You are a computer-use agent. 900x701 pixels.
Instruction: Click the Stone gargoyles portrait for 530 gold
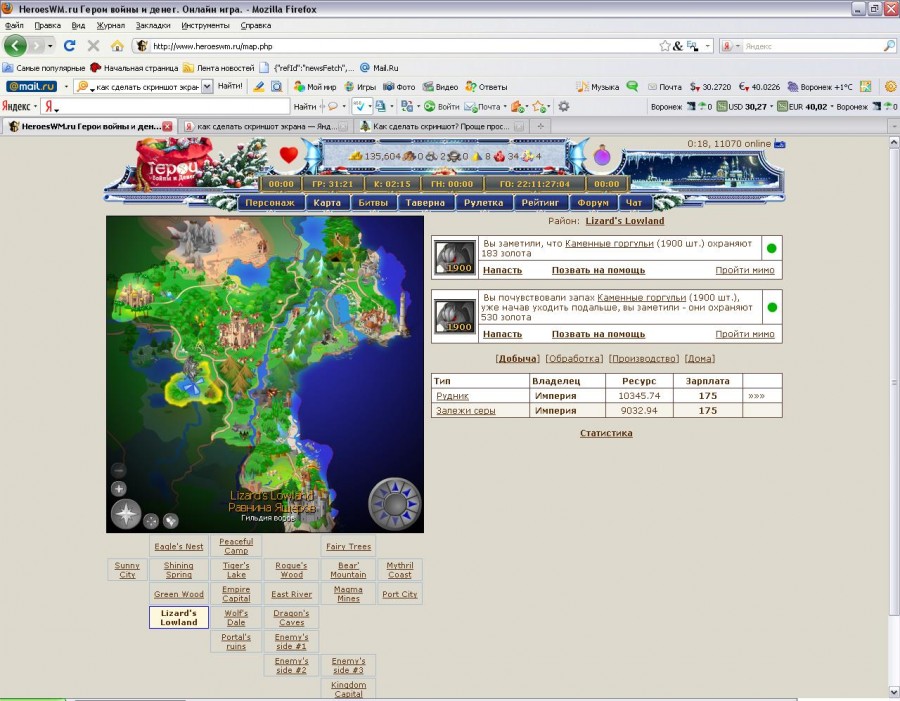(455, 316)
